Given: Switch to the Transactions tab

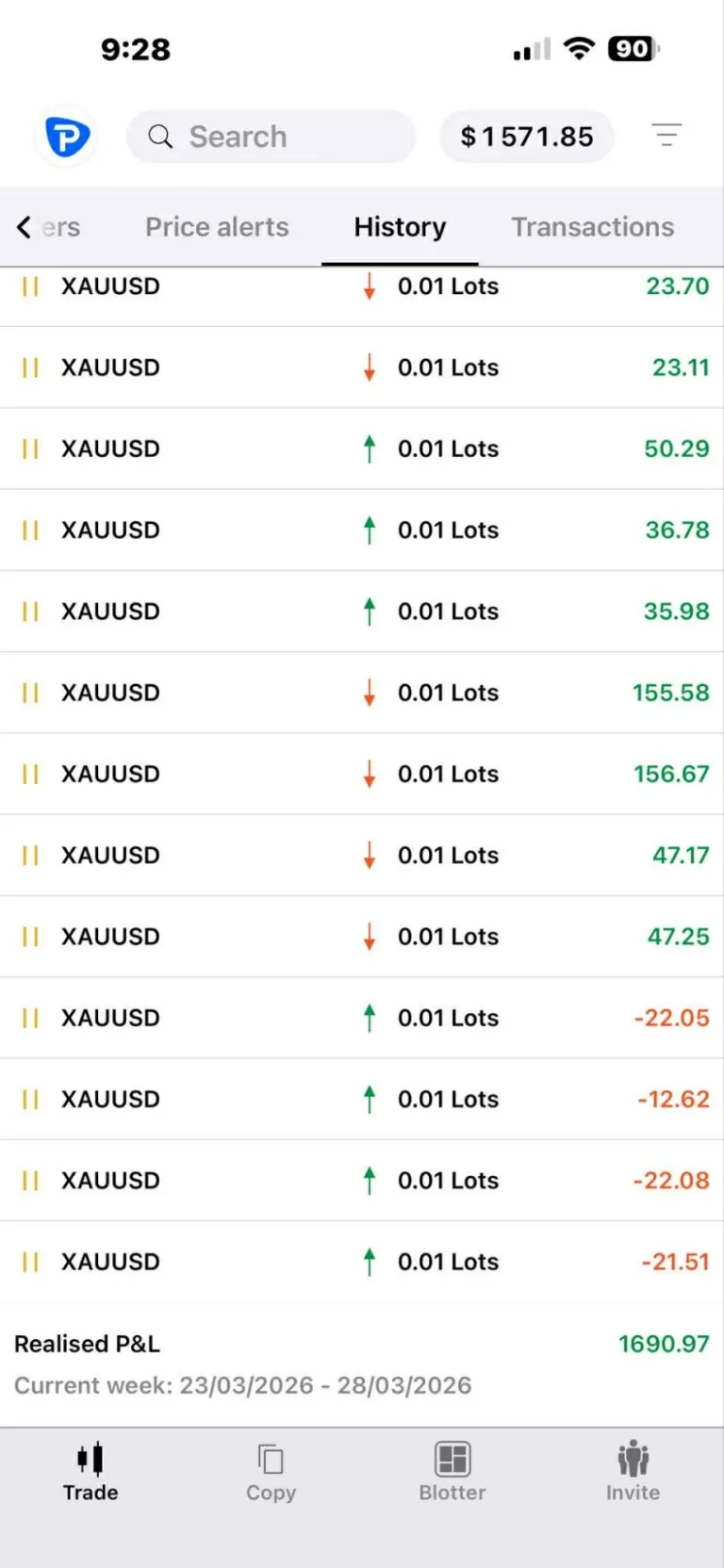Looking at the screenshot, I should pos(592,227).
